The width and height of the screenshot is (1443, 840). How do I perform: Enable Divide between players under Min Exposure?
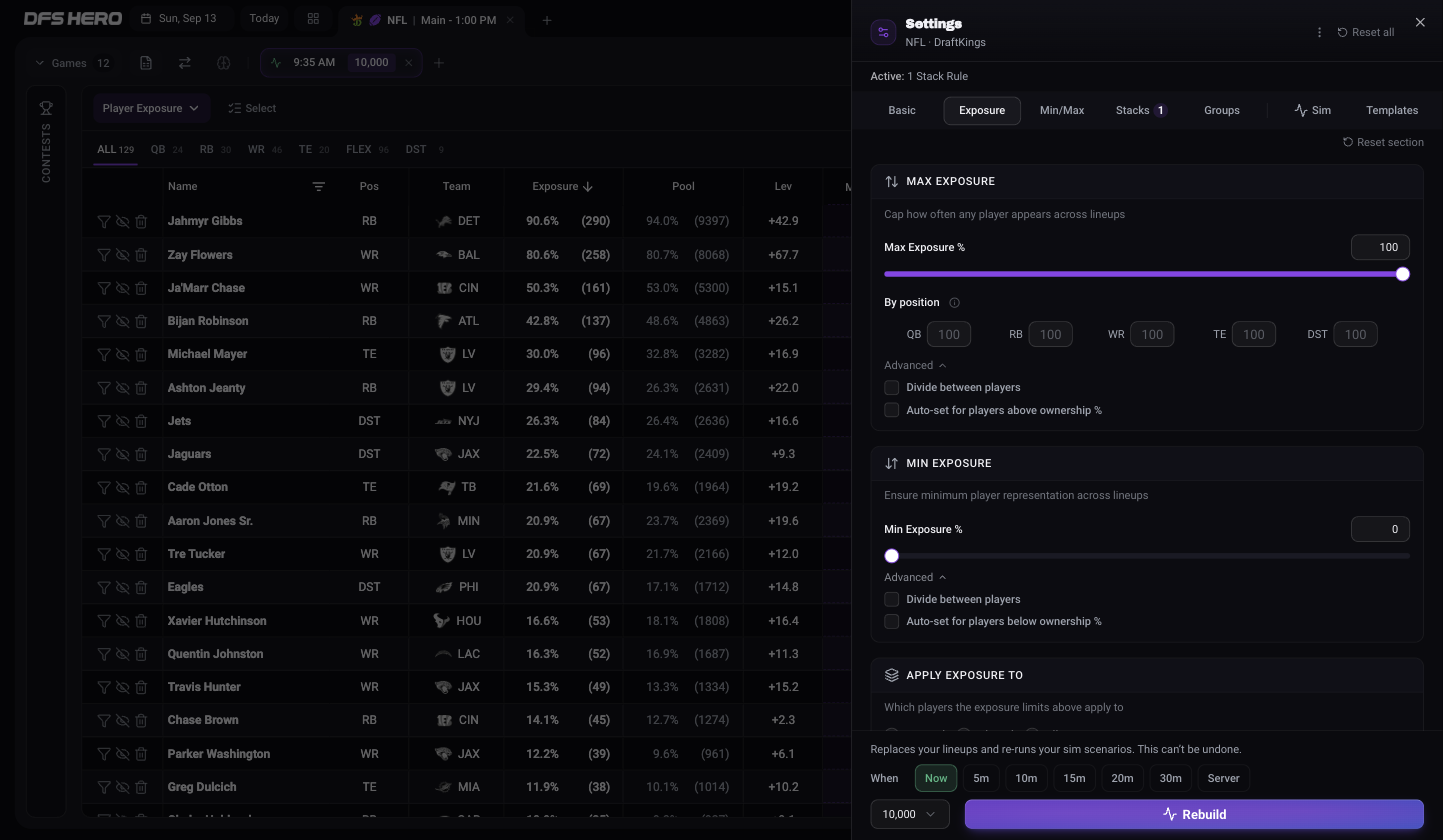point(892,599)
